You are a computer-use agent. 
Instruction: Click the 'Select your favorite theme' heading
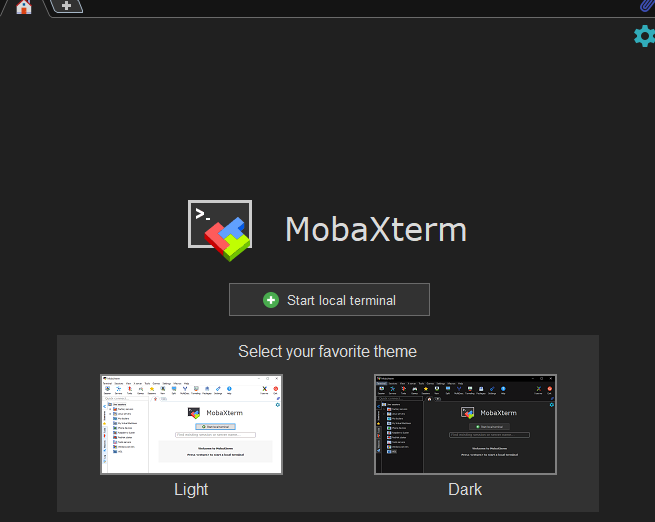click(328, 352)
